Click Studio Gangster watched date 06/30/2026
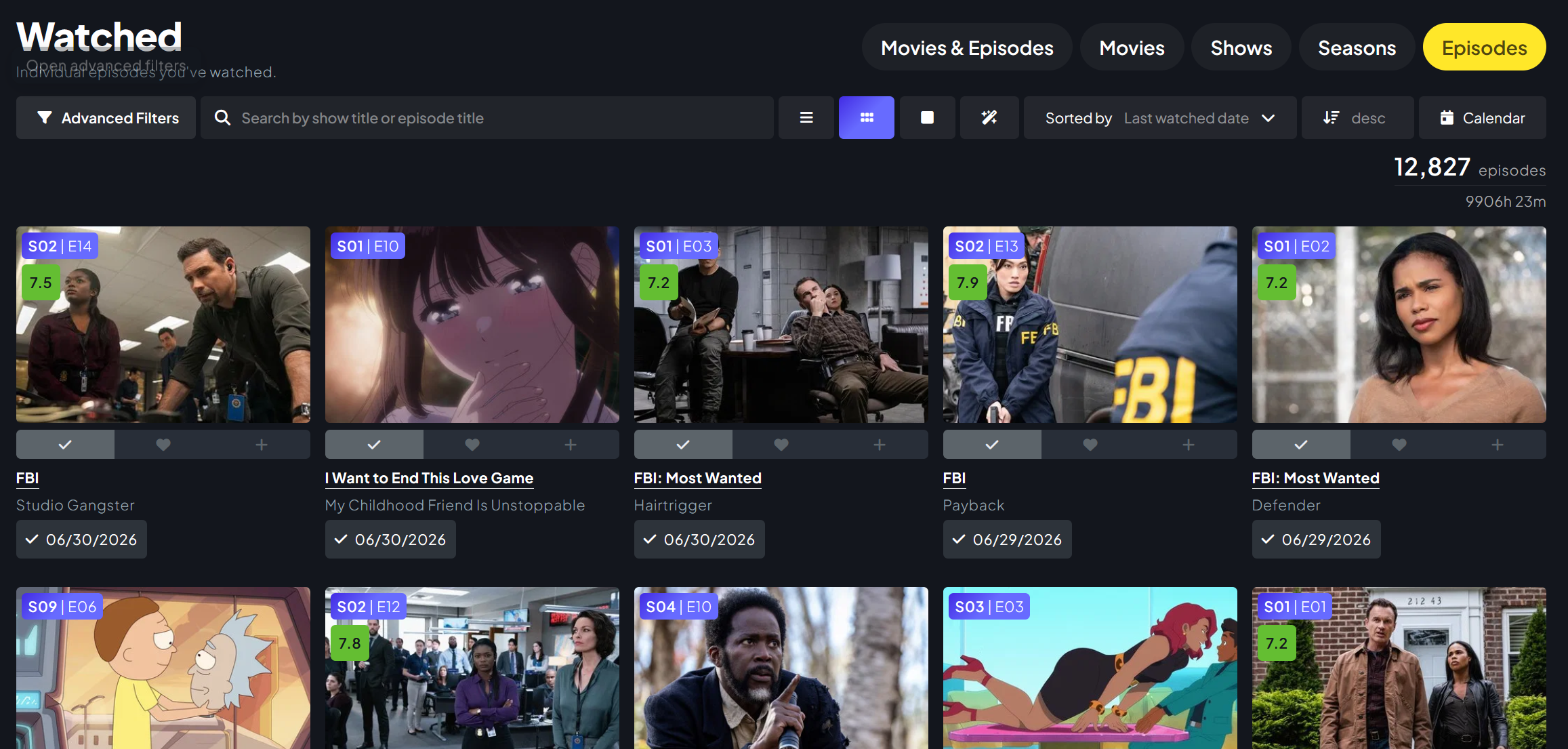1568x749 pixels. point(81,540)
